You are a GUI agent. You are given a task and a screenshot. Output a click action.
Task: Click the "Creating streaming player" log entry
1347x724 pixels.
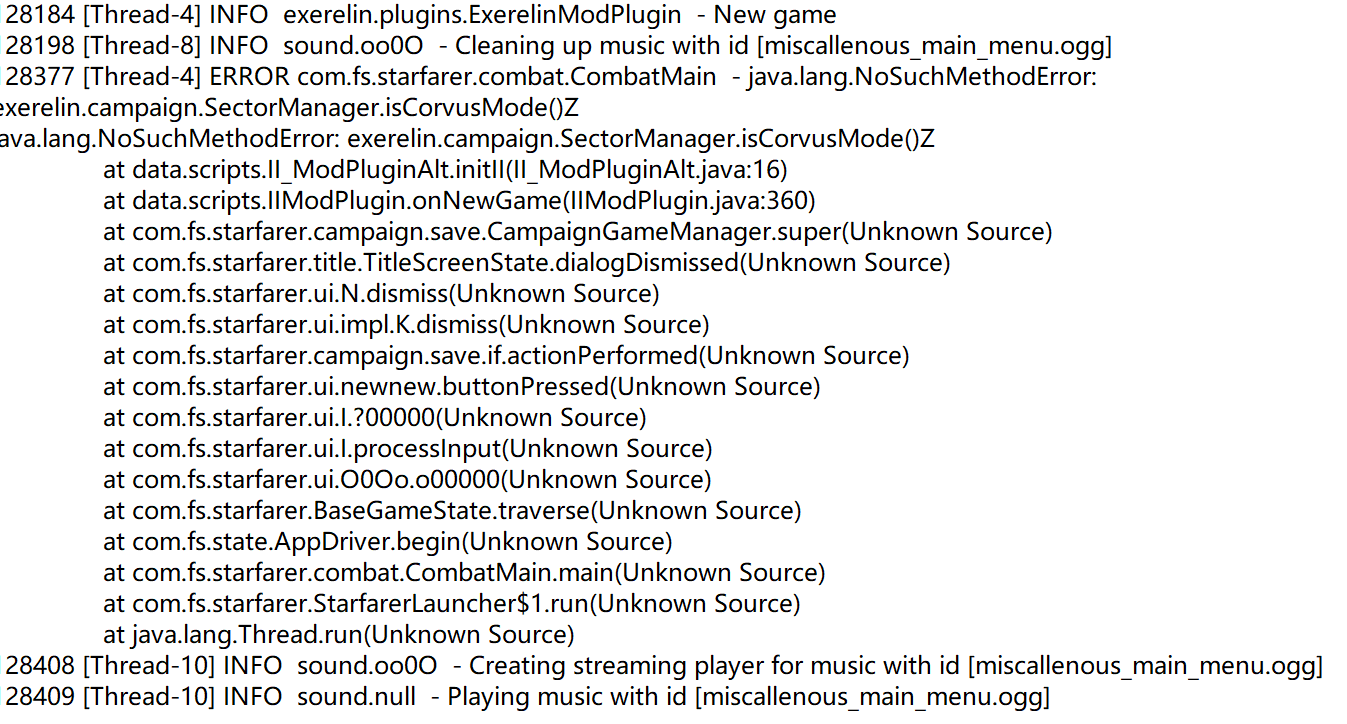[664, 666]
